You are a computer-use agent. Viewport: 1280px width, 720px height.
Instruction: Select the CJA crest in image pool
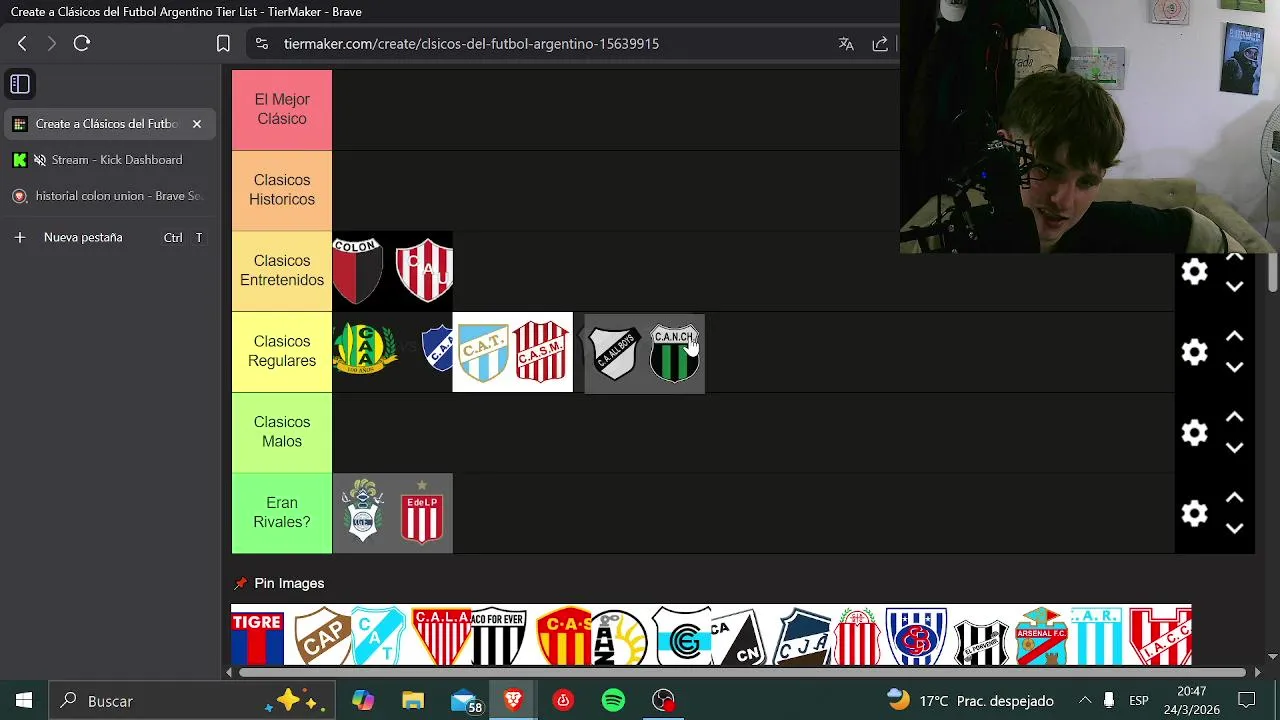tap(804, 636)
